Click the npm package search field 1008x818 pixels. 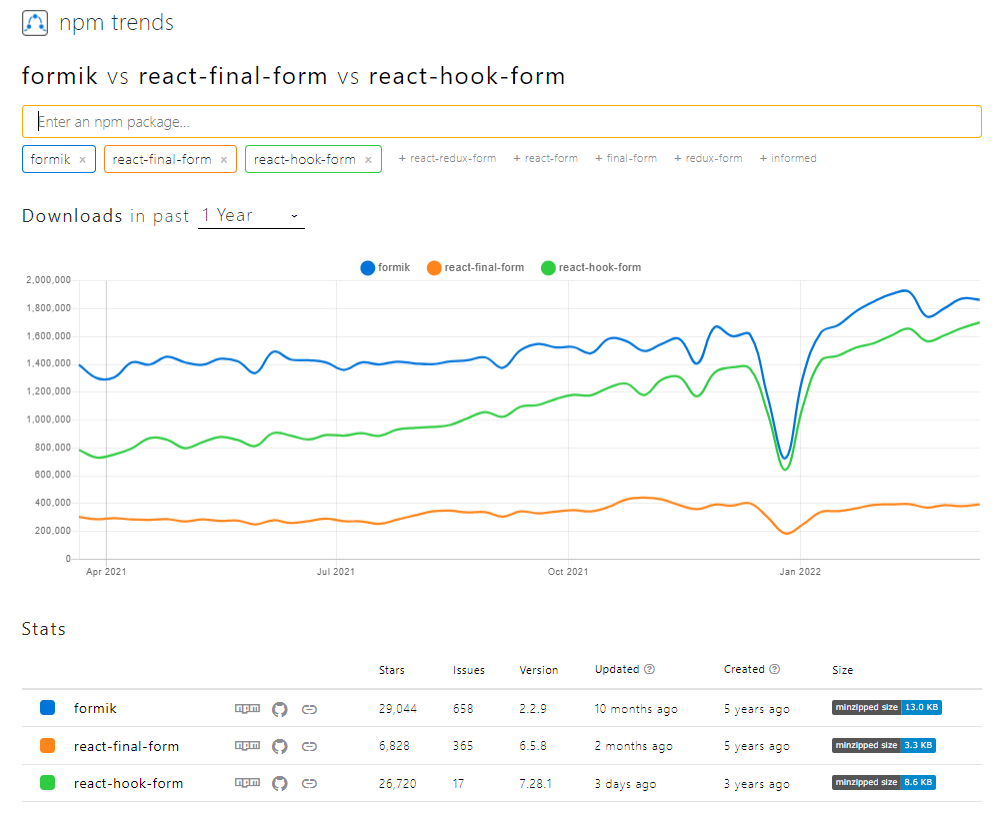tap(500, 121)
